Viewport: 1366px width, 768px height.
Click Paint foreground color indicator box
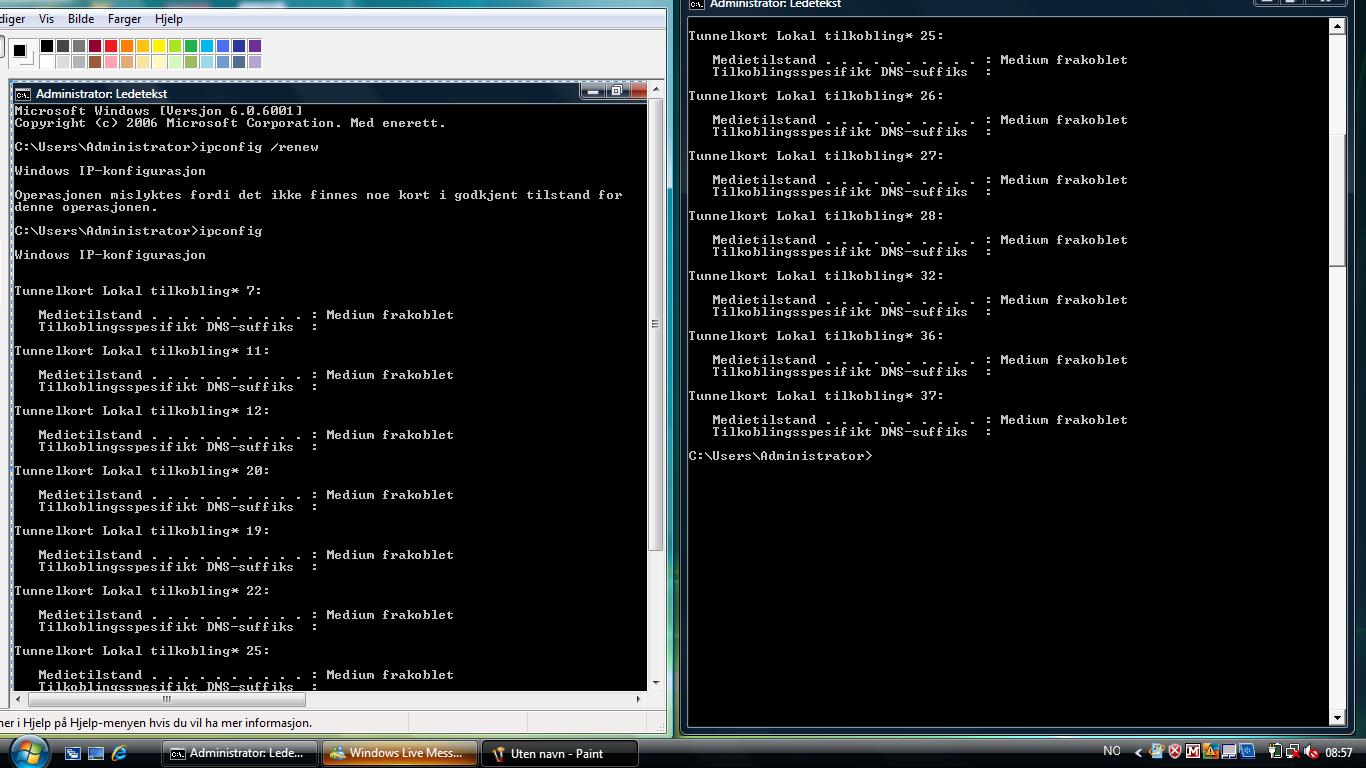19,50
